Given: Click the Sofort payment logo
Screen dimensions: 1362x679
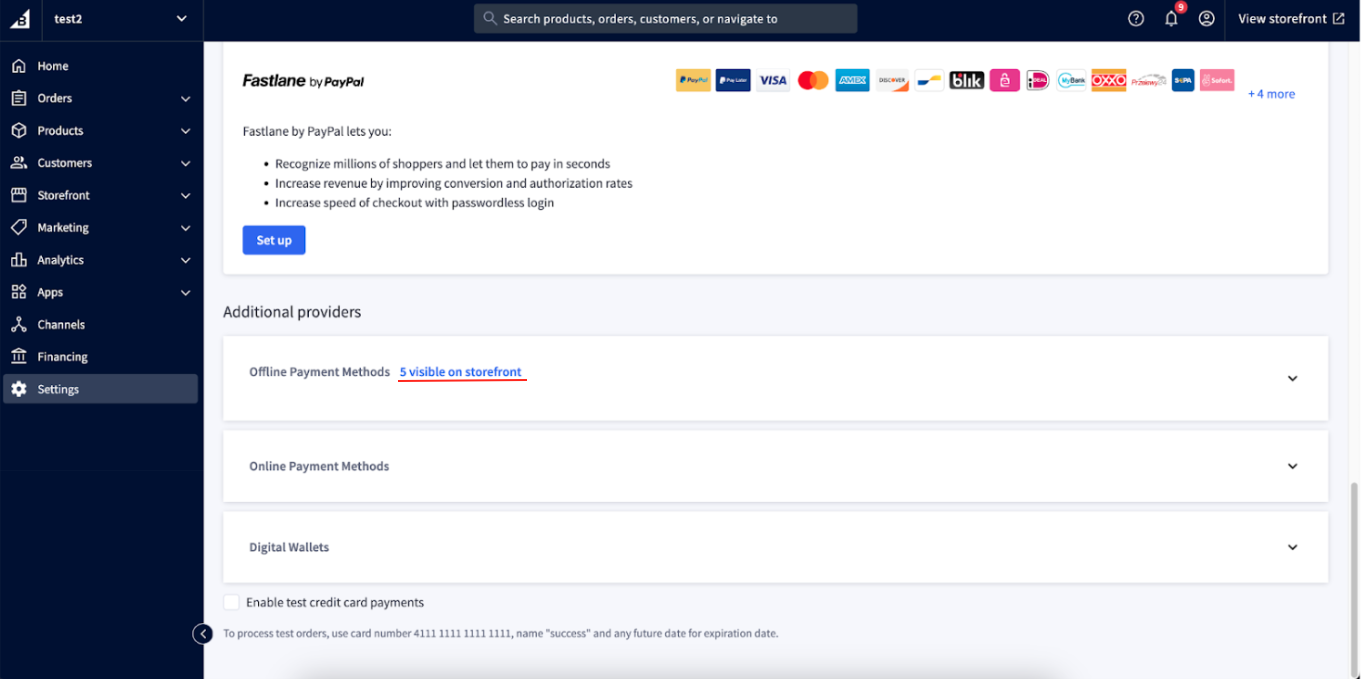Looking at the screenshot, I should coord(1217,80).
